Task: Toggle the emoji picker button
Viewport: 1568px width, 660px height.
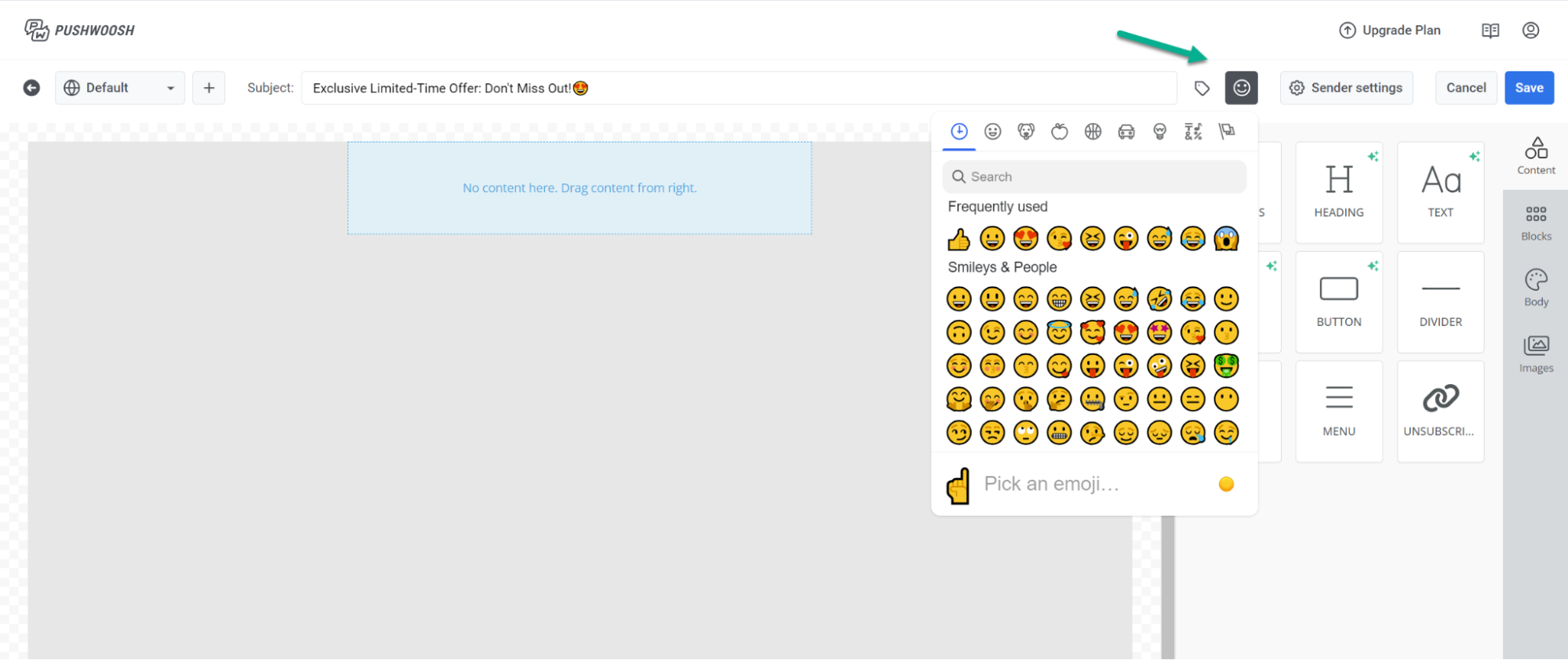Action: point(1241,88)
